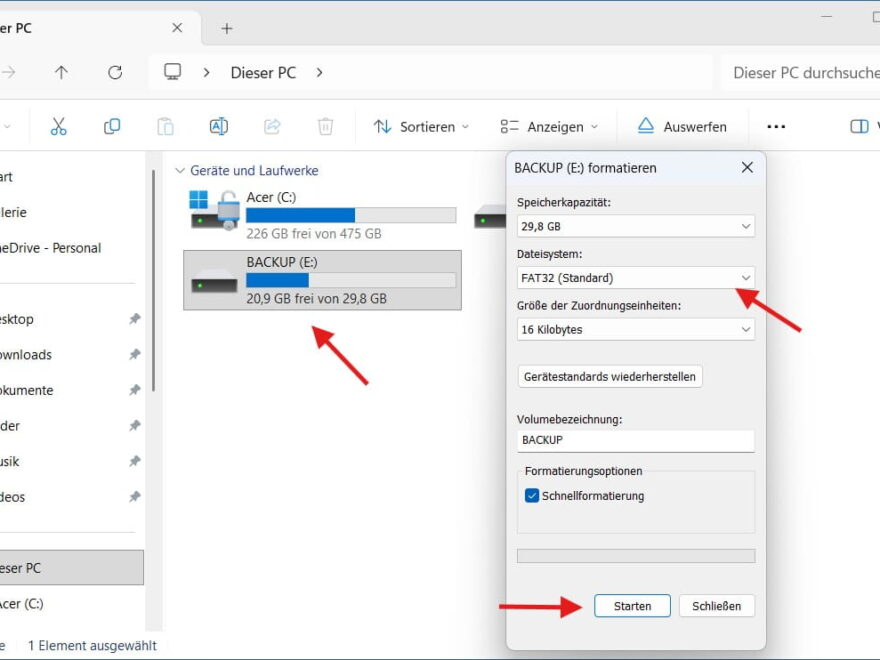This screenshot has width=880, height=660.
Task: Collapse the Geräte und Laufwerke group
Action: coord(180,170)
